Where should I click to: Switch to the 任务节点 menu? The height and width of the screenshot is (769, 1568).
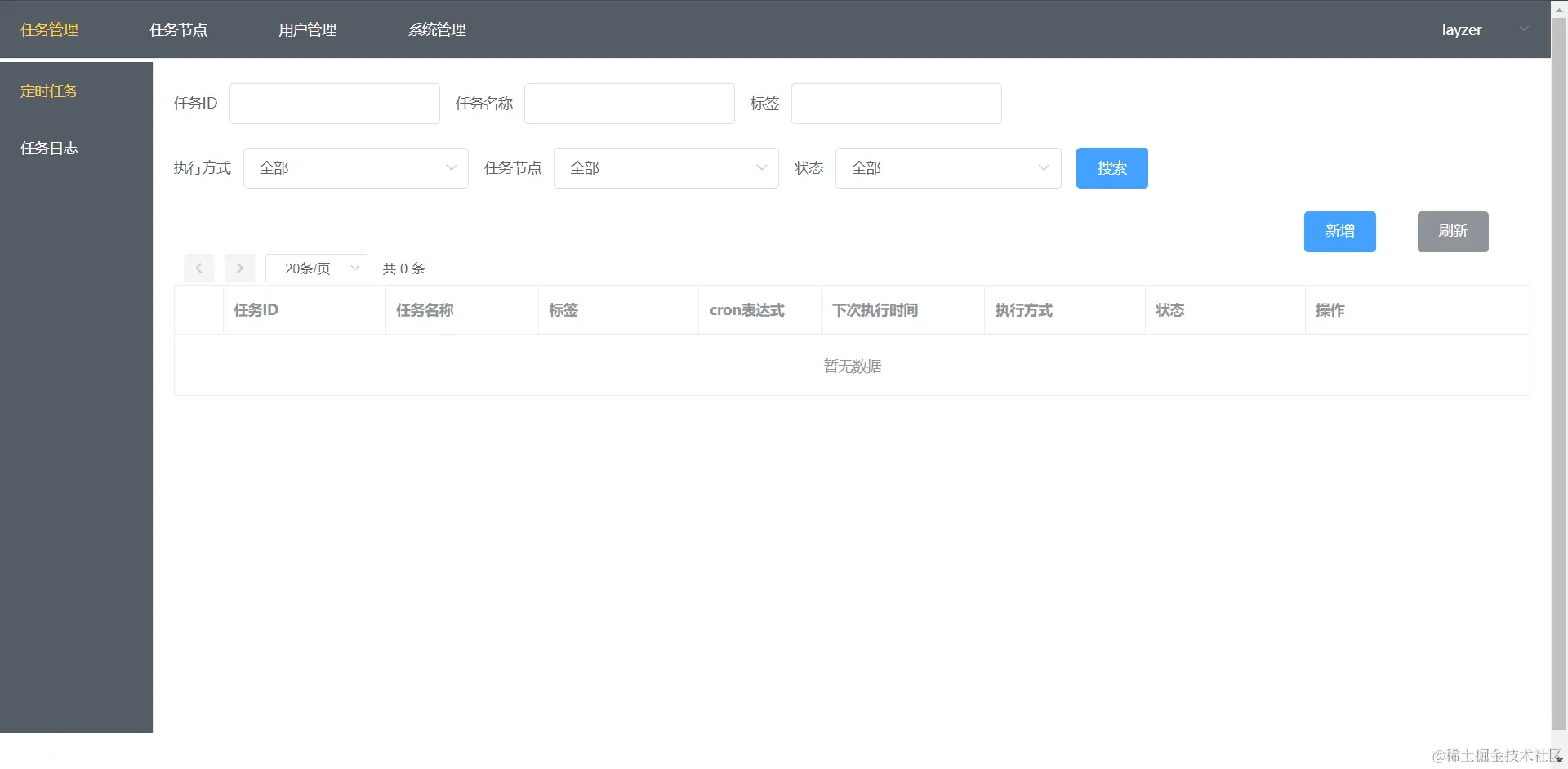coord(178,29)
